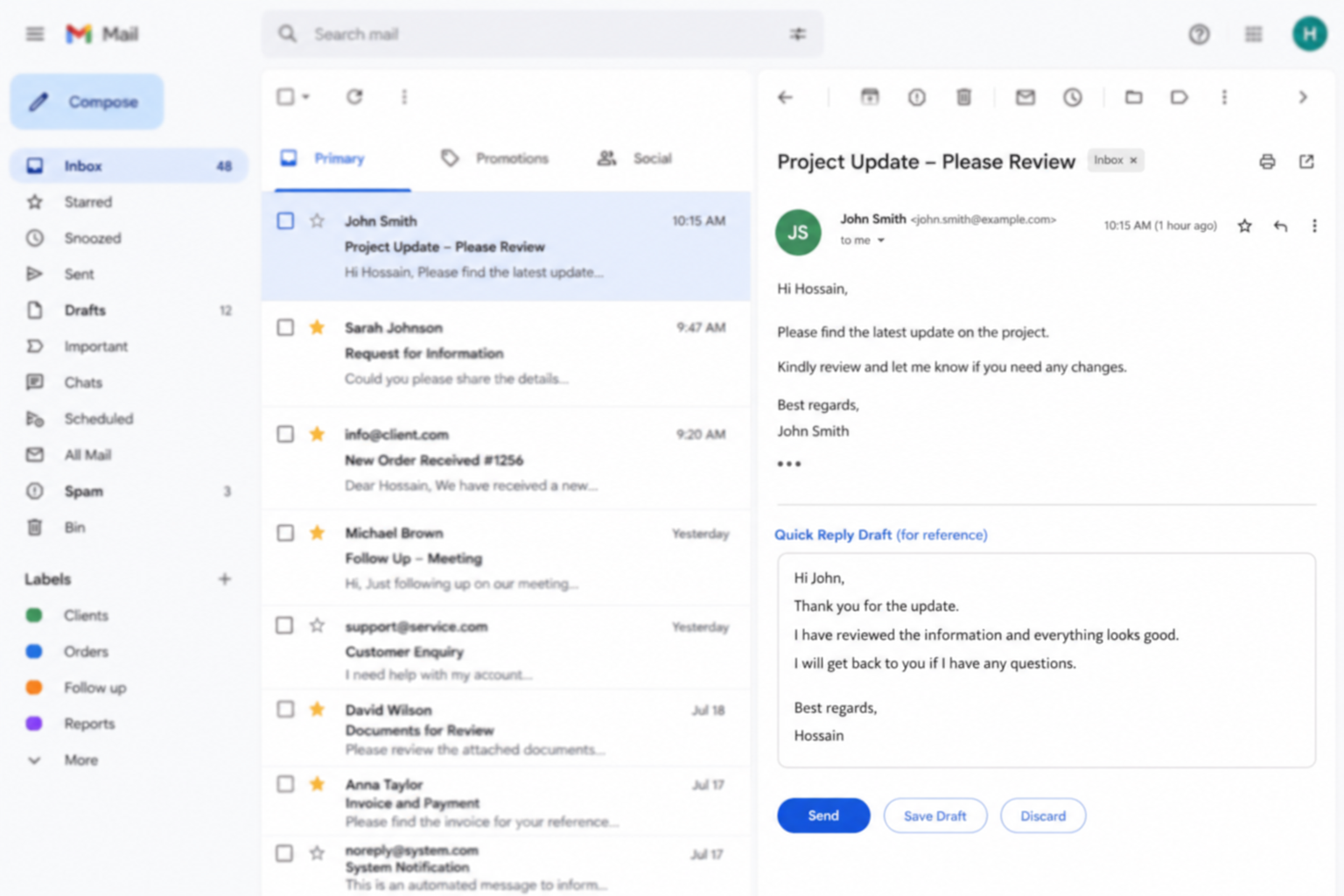Mark the open email as unread
Viewport: 1344px width, 896px height.
(1025, 97)
